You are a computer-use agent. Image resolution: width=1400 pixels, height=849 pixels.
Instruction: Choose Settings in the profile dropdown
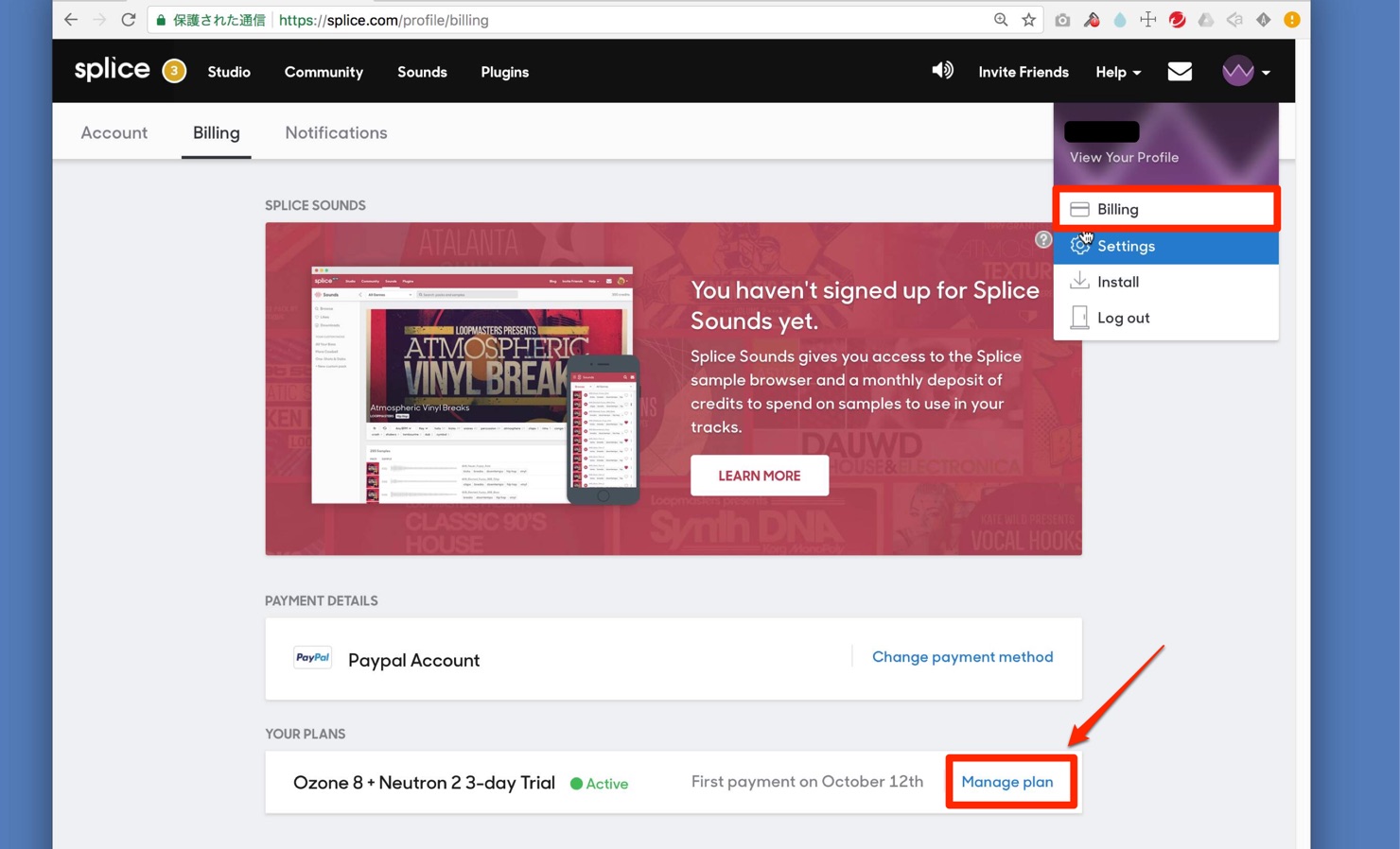point(1166,246)
